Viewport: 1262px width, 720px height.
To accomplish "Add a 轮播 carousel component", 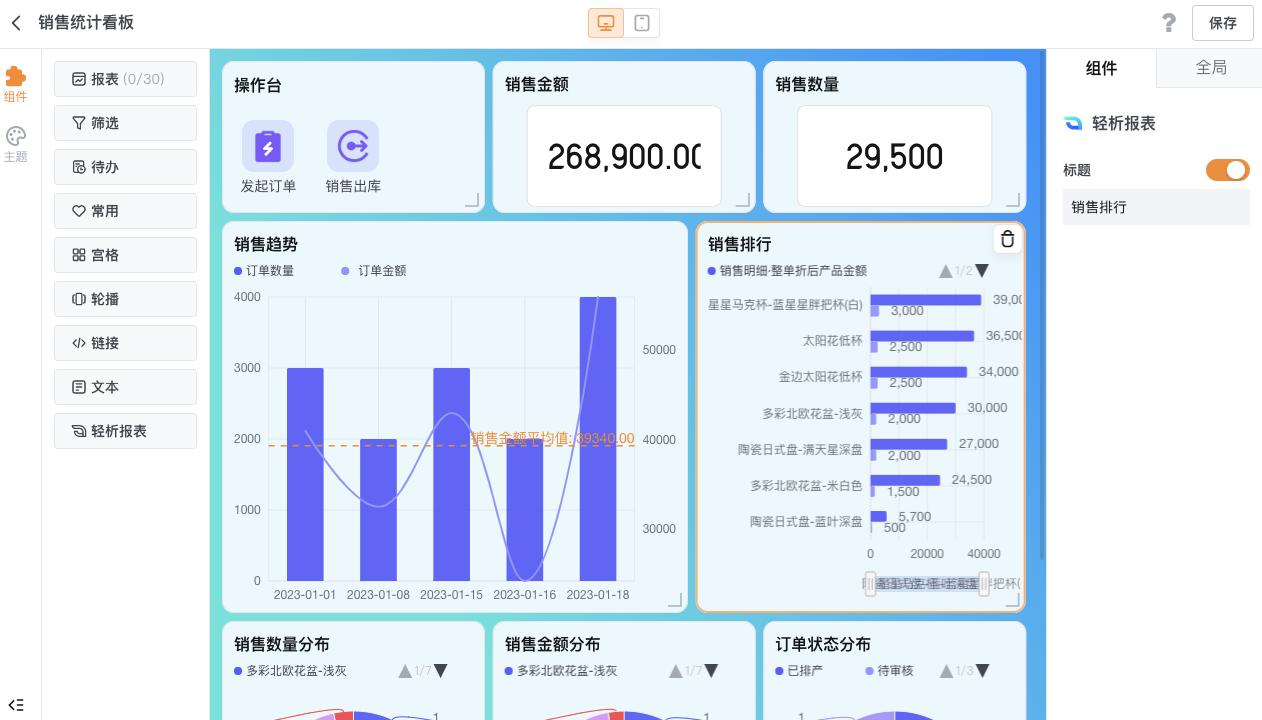I will [x=125, y=299].
